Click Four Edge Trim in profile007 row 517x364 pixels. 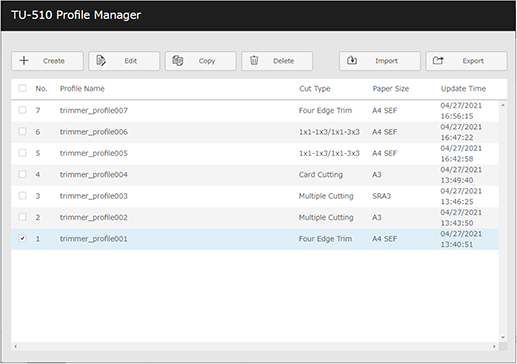(x=325, y=110)
